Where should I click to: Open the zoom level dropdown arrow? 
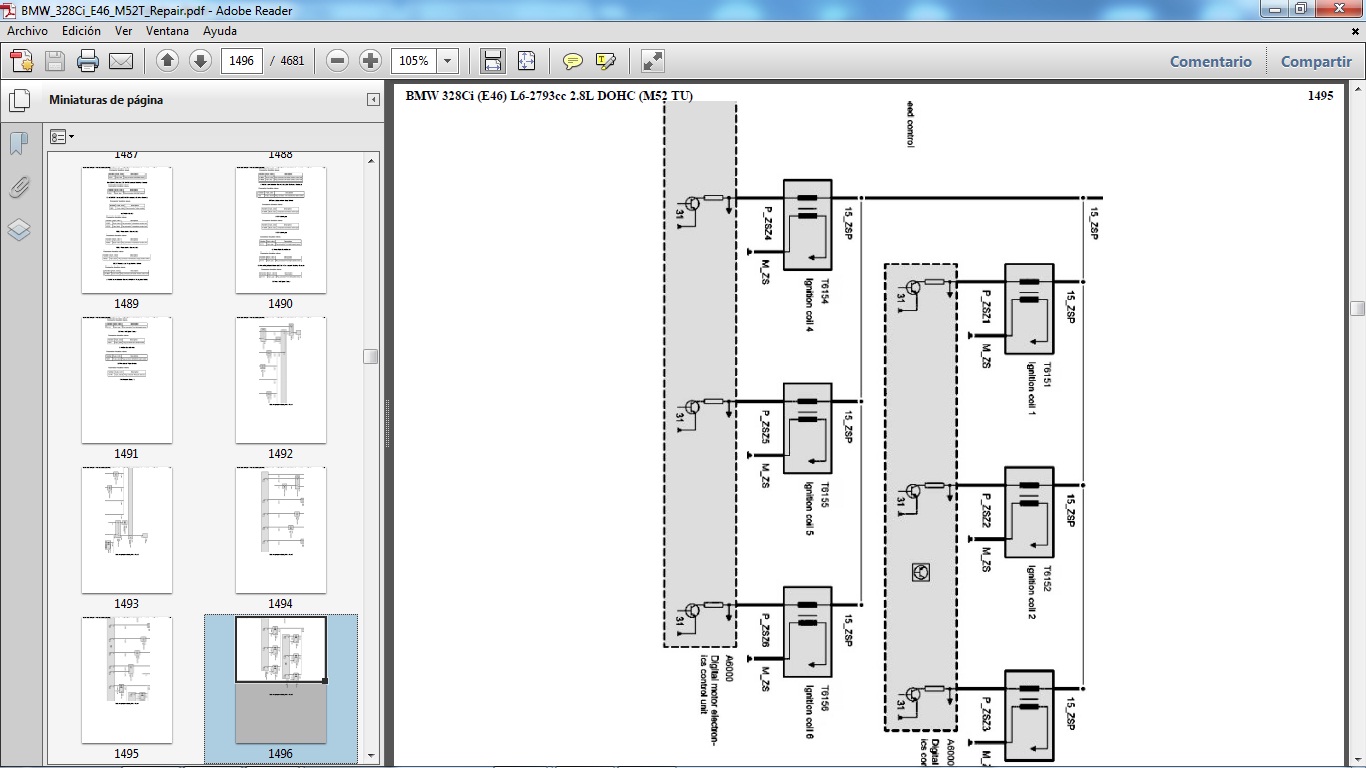coord(448,61)
